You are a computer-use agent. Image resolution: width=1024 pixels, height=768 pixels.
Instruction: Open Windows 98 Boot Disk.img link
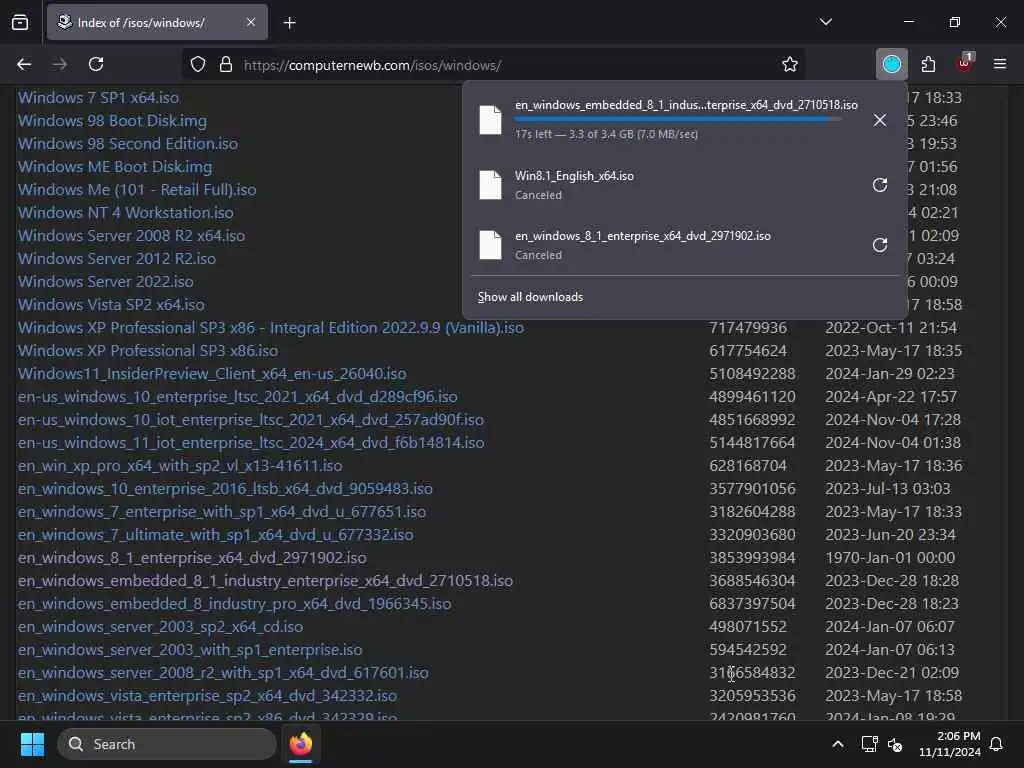pyautogui.click(x=112, y=121)
